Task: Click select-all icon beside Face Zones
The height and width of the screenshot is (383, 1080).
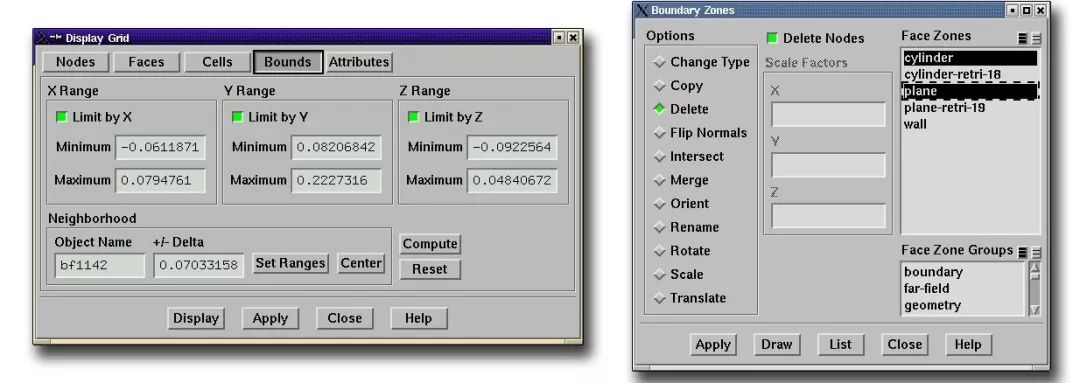Action: pyautogui.click(x=1024, y=39)
